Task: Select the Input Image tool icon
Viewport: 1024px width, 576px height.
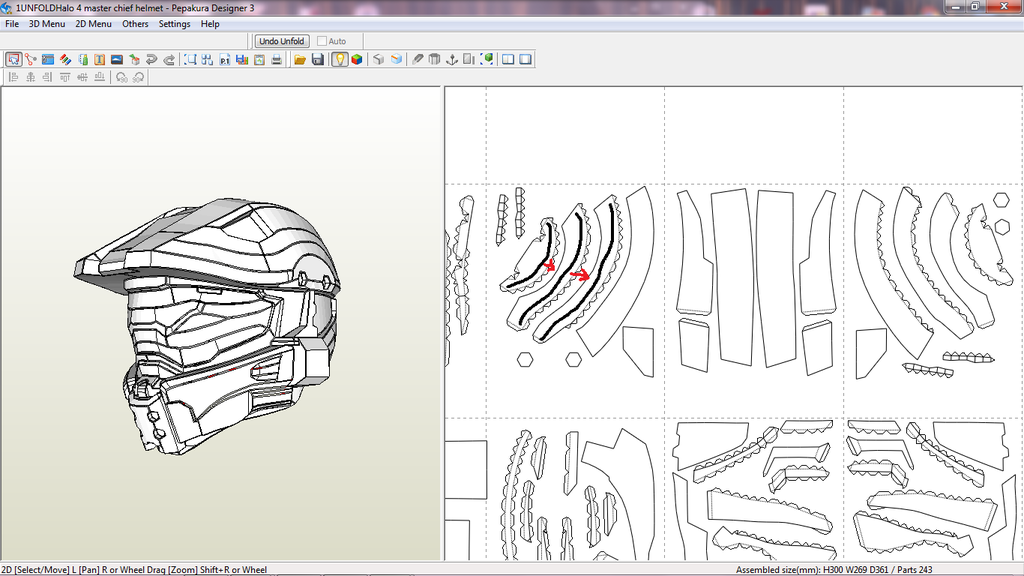Action: [x=117, y=59]
